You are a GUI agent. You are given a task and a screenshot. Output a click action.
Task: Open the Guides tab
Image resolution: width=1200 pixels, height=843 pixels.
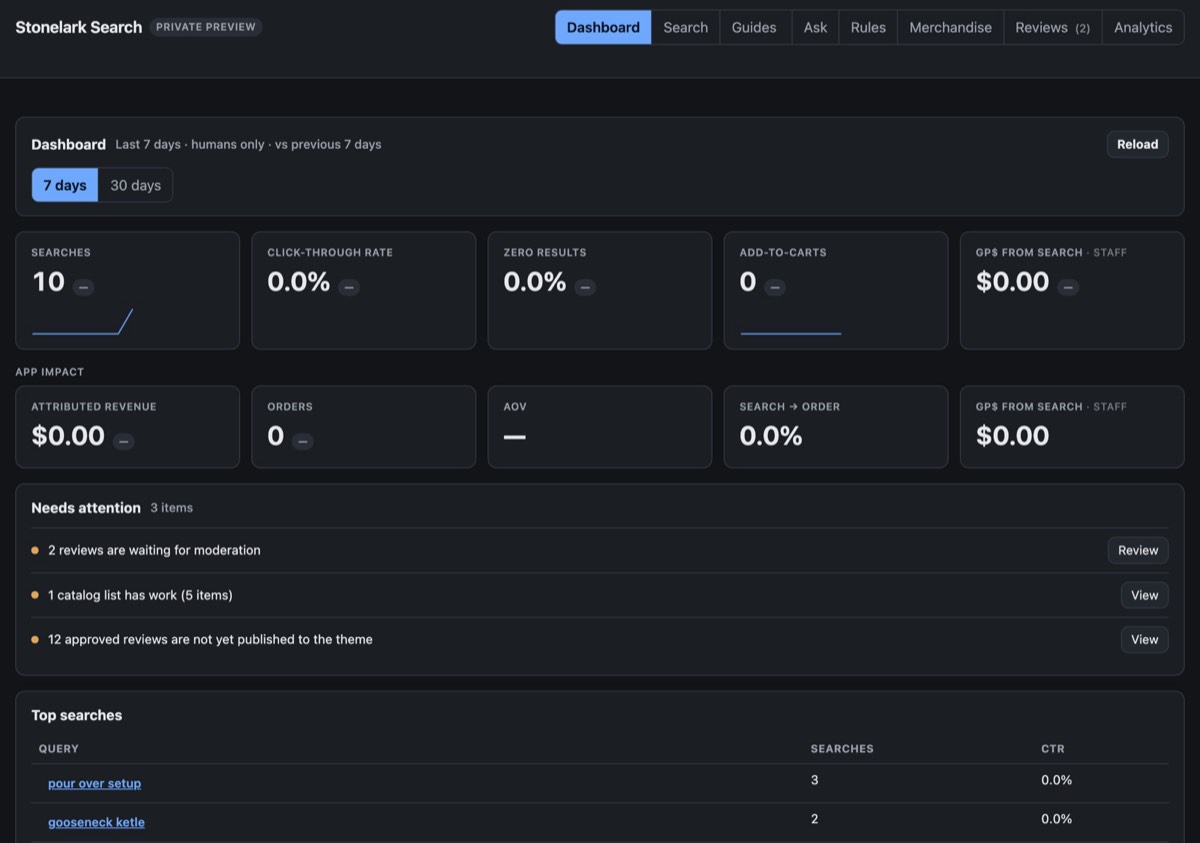point(754,27)
